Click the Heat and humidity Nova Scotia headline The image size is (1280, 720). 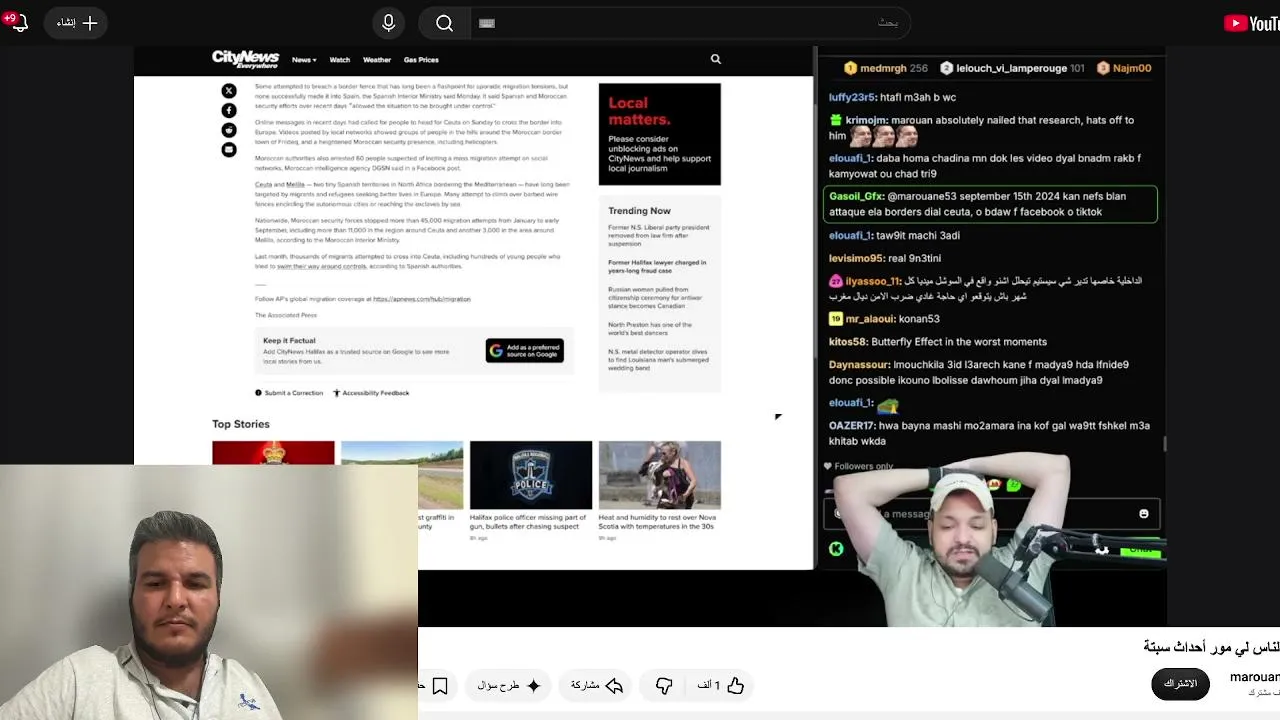point(657,522)
